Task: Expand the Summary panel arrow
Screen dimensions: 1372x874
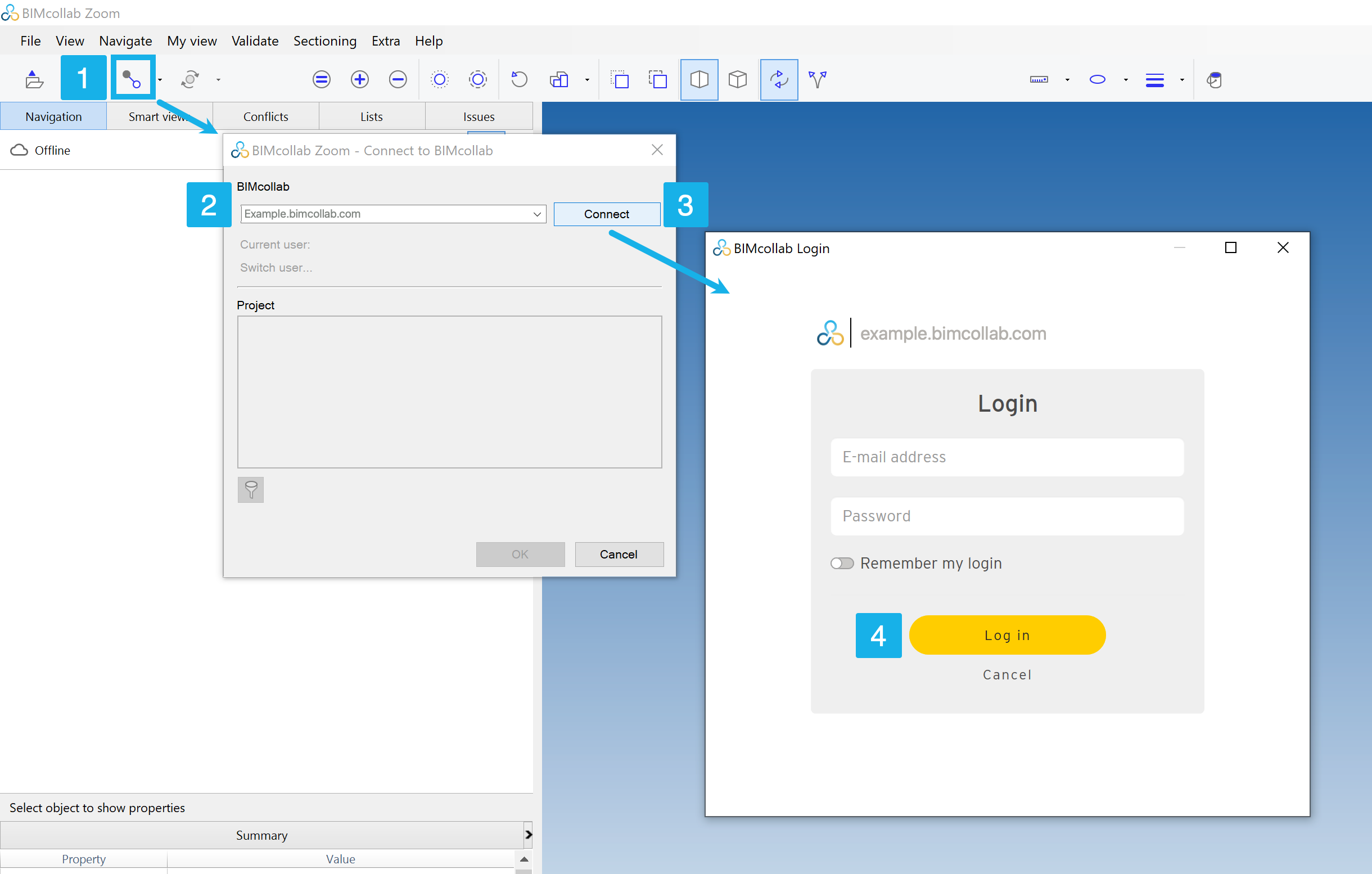Action: tap(528, 834)
